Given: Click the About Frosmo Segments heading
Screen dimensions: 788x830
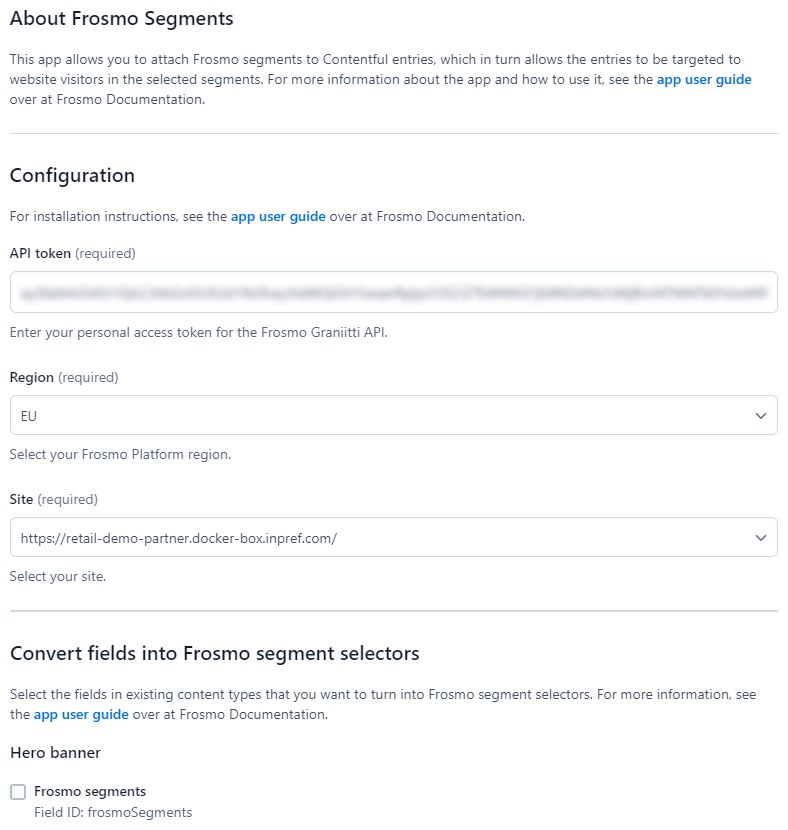Looking at the screenshot, I should [x=121, y=18].
